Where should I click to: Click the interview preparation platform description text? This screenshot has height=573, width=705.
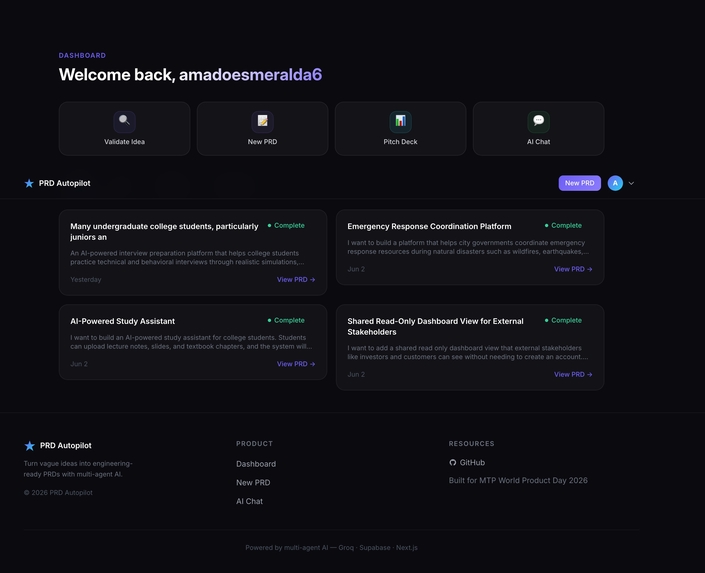click(187, 257)
